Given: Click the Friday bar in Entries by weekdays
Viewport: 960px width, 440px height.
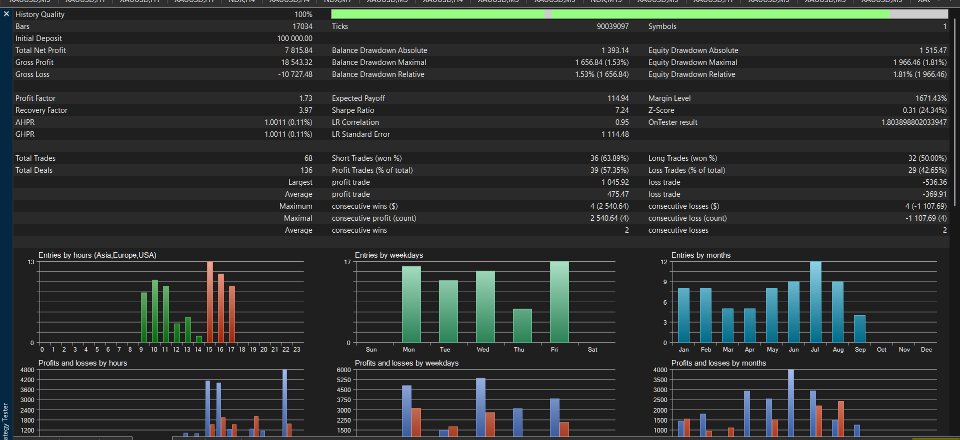Looking at the screenshot, I should (559, 302).
